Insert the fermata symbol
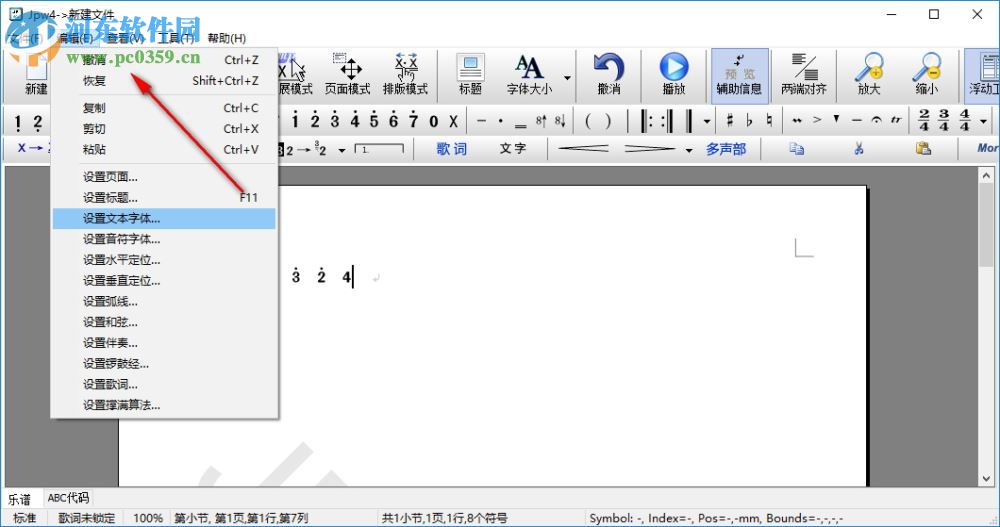The image size is (1000, 527). 877,120
